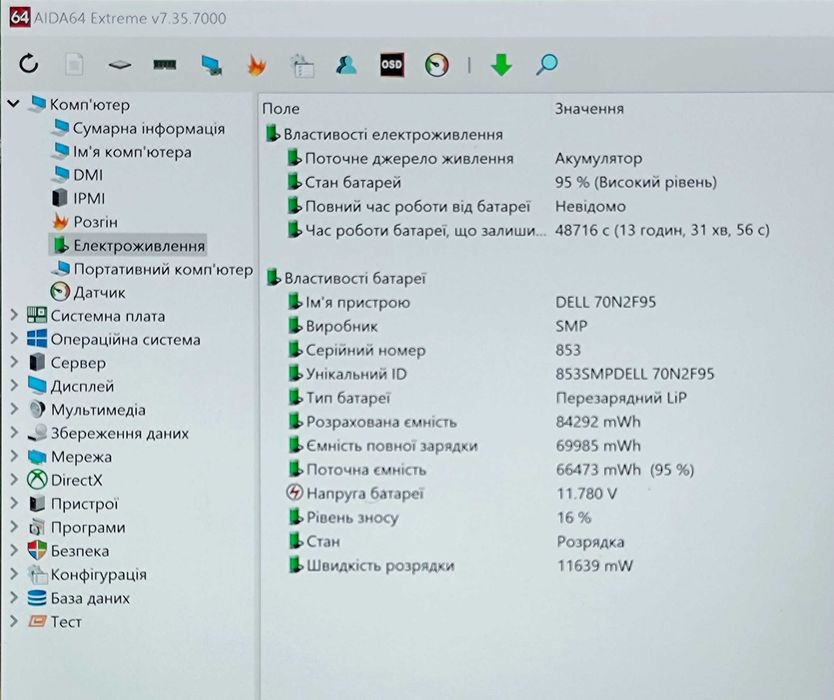Image resolution: width=834 pixels, height=700 pixels.
Task: Open the memory benchmark RAM icon
Action: [165, 64]
